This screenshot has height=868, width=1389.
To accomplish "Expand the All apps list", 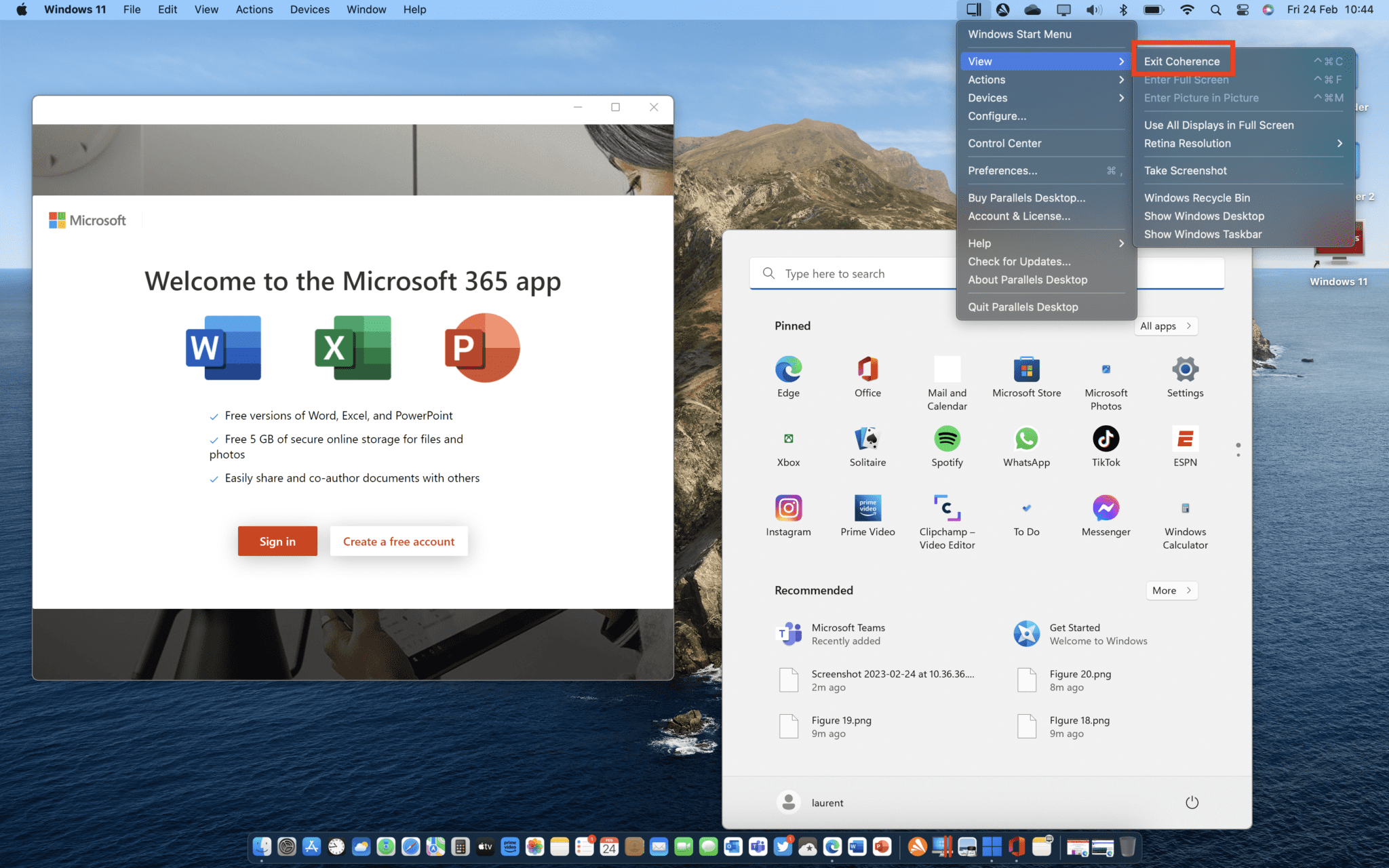I will point(1165,325).
